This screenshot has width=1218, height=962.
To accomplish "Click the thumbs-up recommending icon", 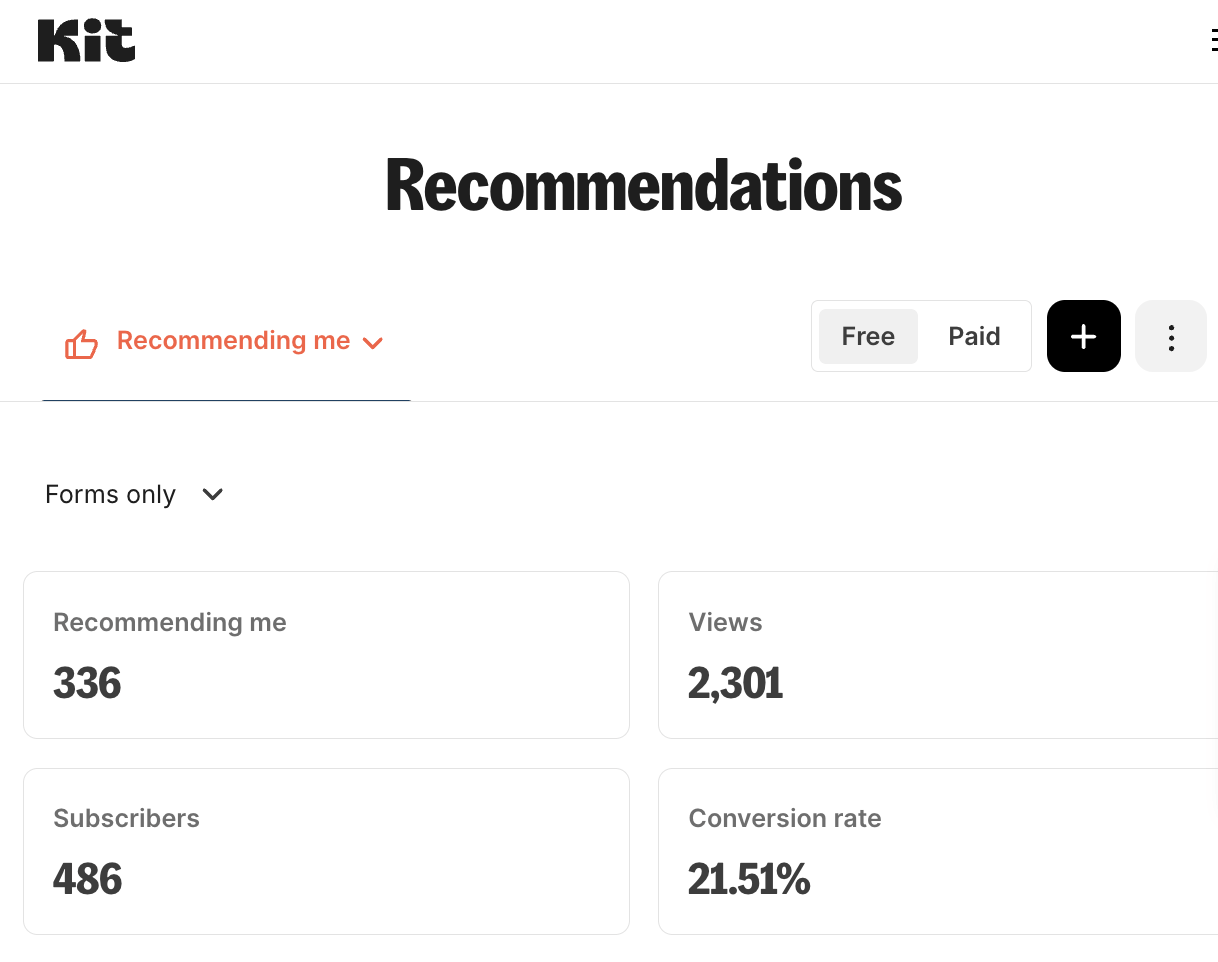I will (81, 344).
